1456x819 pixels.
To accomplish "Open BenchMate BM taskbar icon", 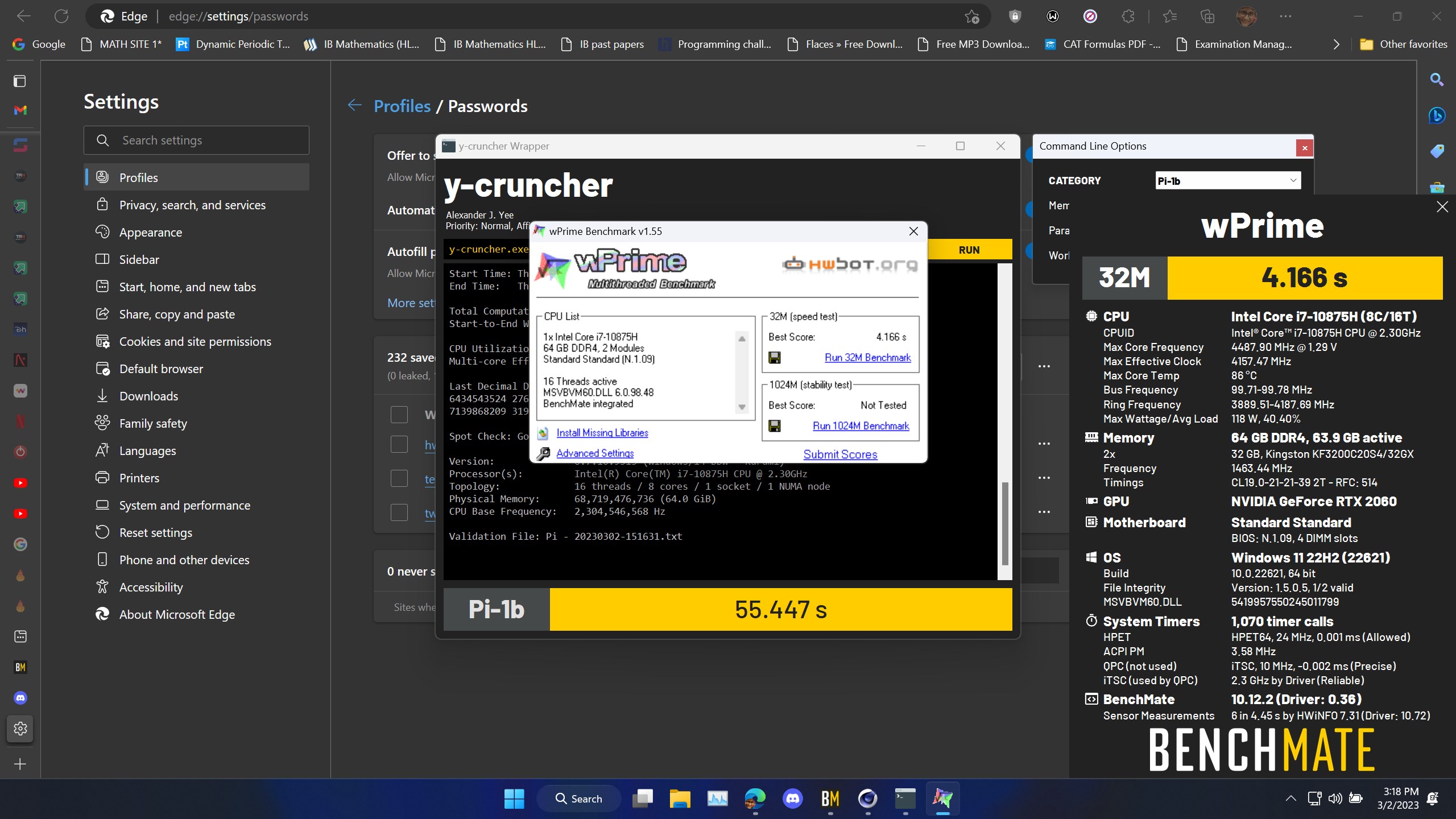I will [830, 799].
